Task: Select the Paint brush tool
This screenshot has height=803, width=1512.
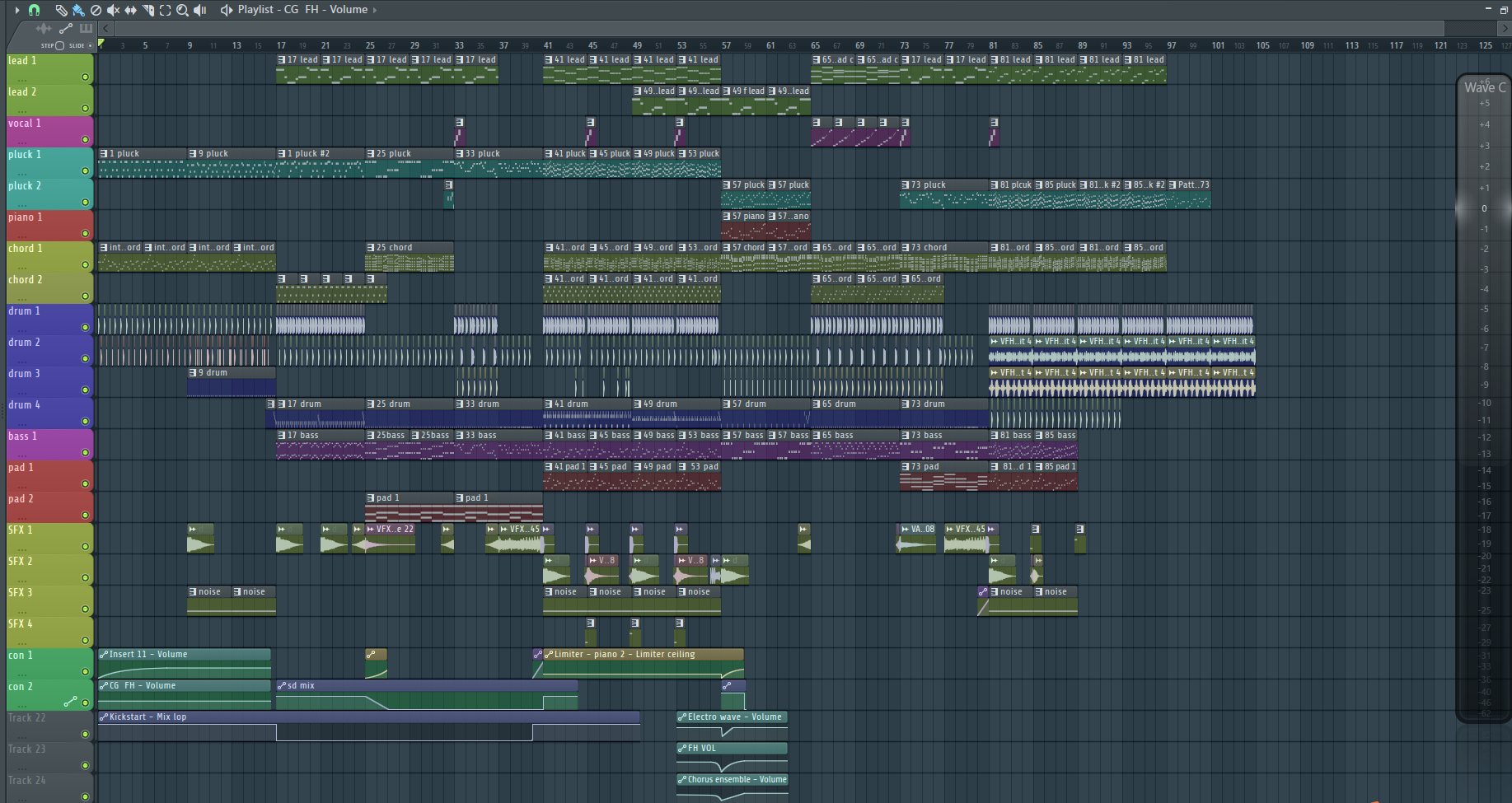Action: point(78,10)
